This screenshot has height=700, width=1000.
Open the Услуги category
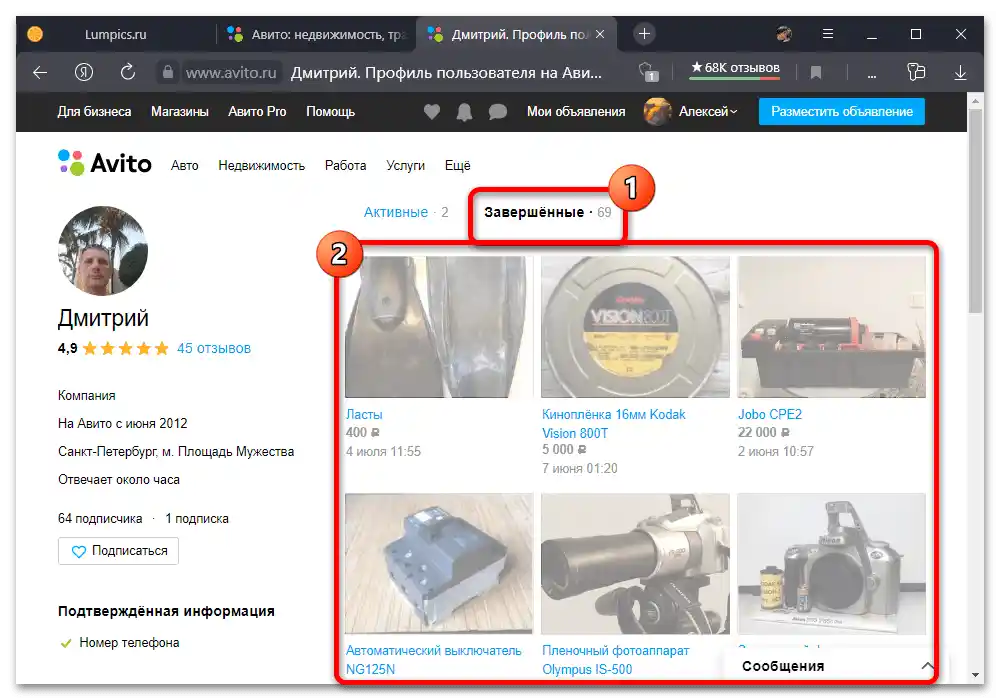[406, 166]
